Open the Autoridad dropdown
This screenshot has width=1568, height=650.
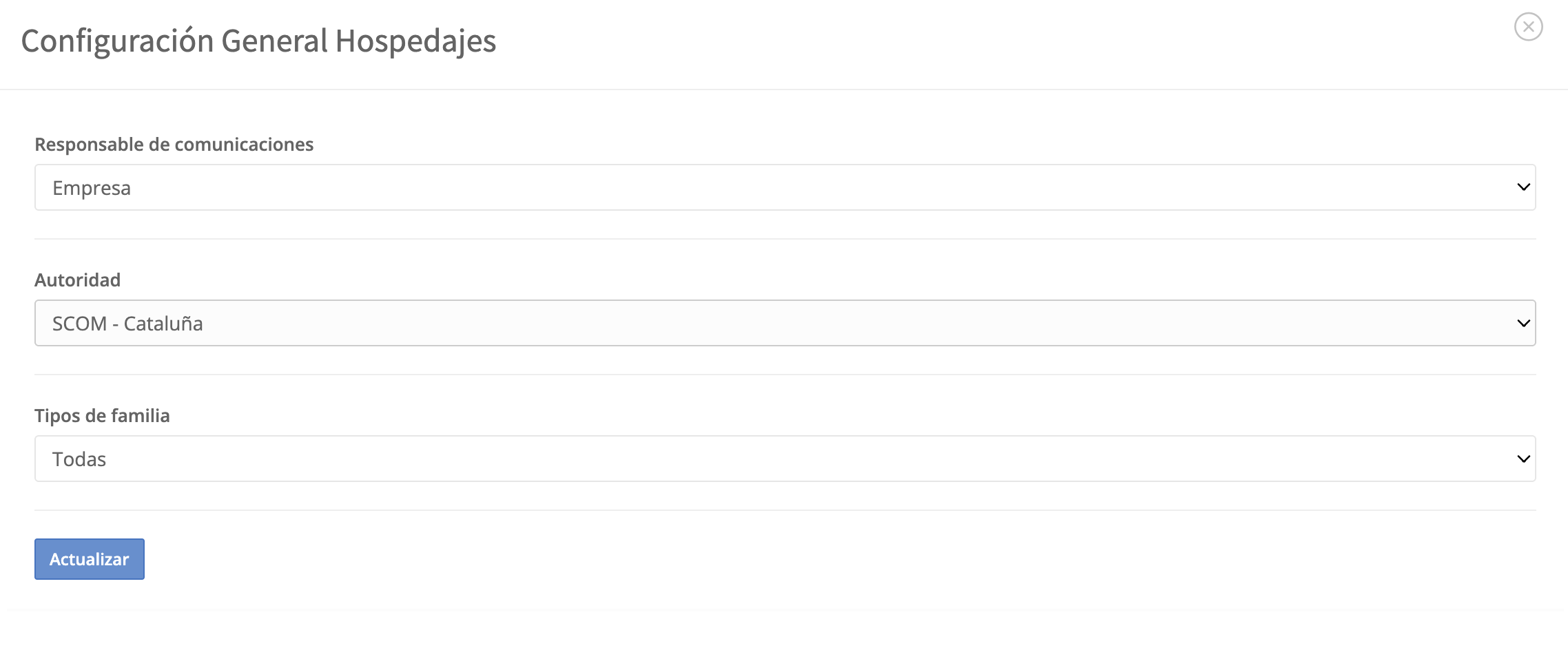pyautogui.click(x=785, y=323)
